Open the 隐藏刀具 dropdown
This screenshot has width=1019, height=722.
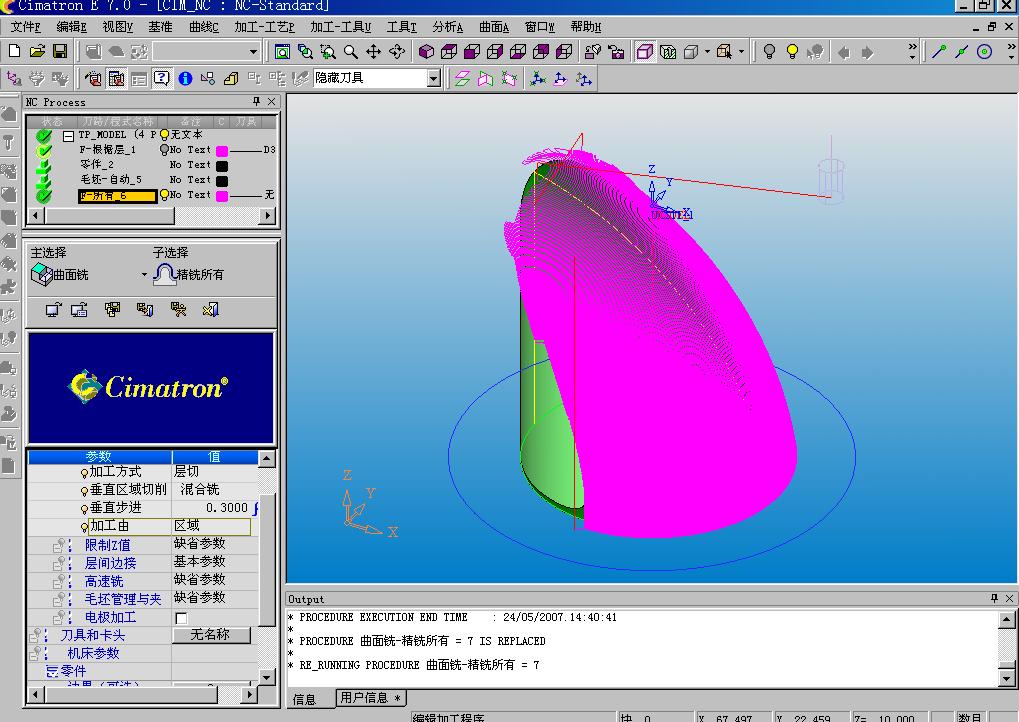(433, 79)
